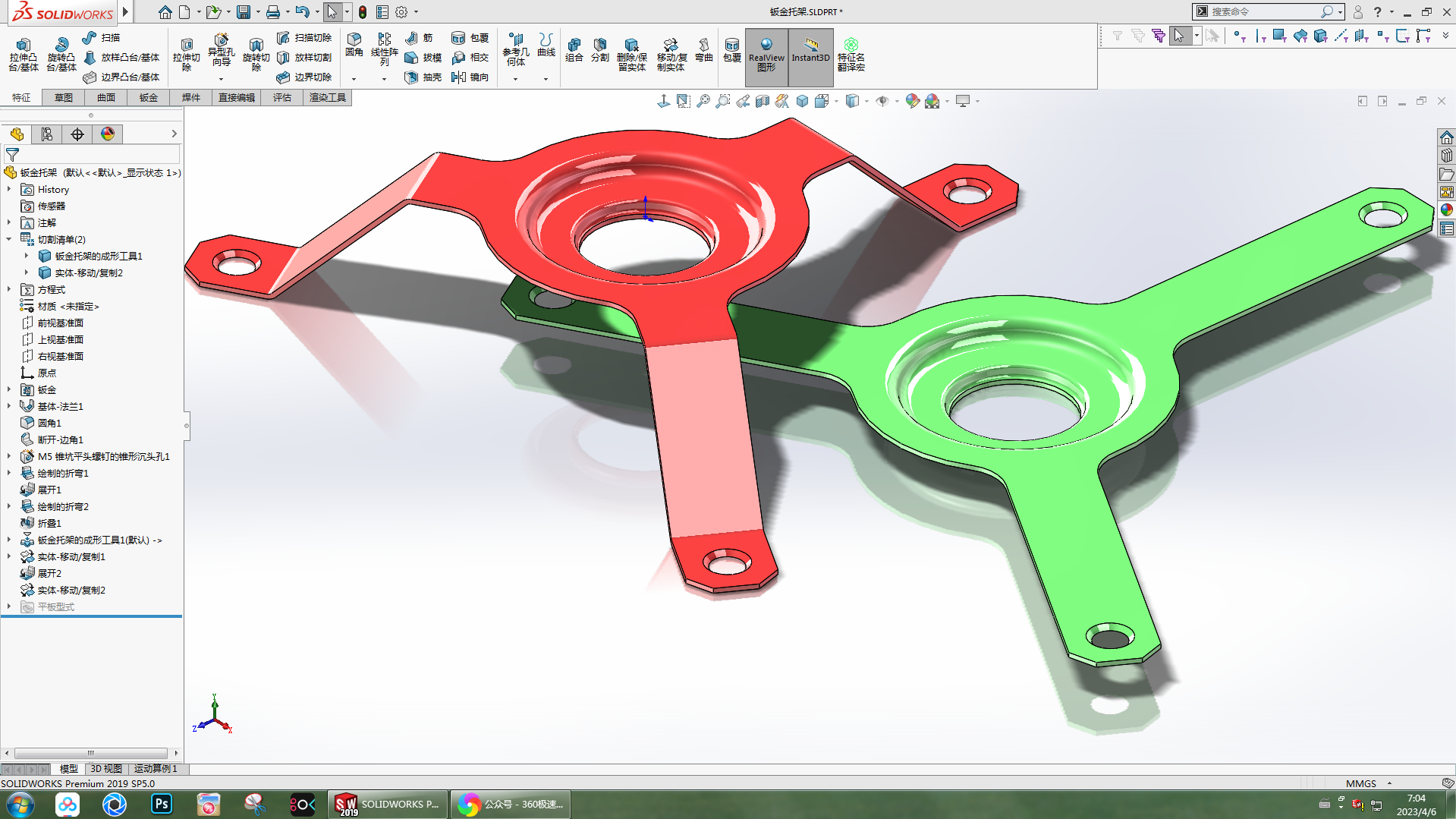1456x819 pixels.
Task: Click the Linear Pattern (线性阵列) tool
Action: click(385, 49)
